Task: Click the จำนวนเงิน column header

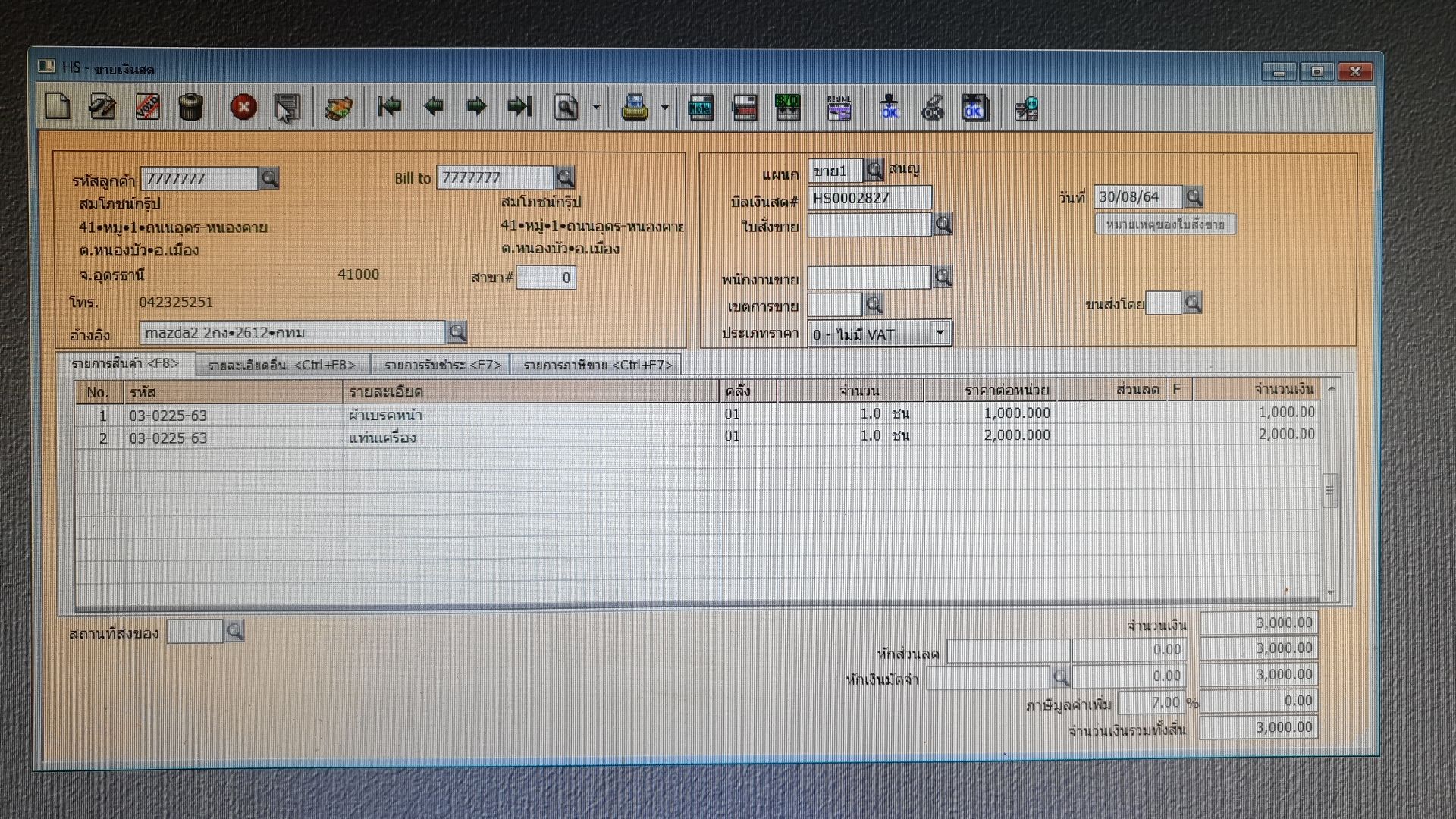Action: 1257,390
